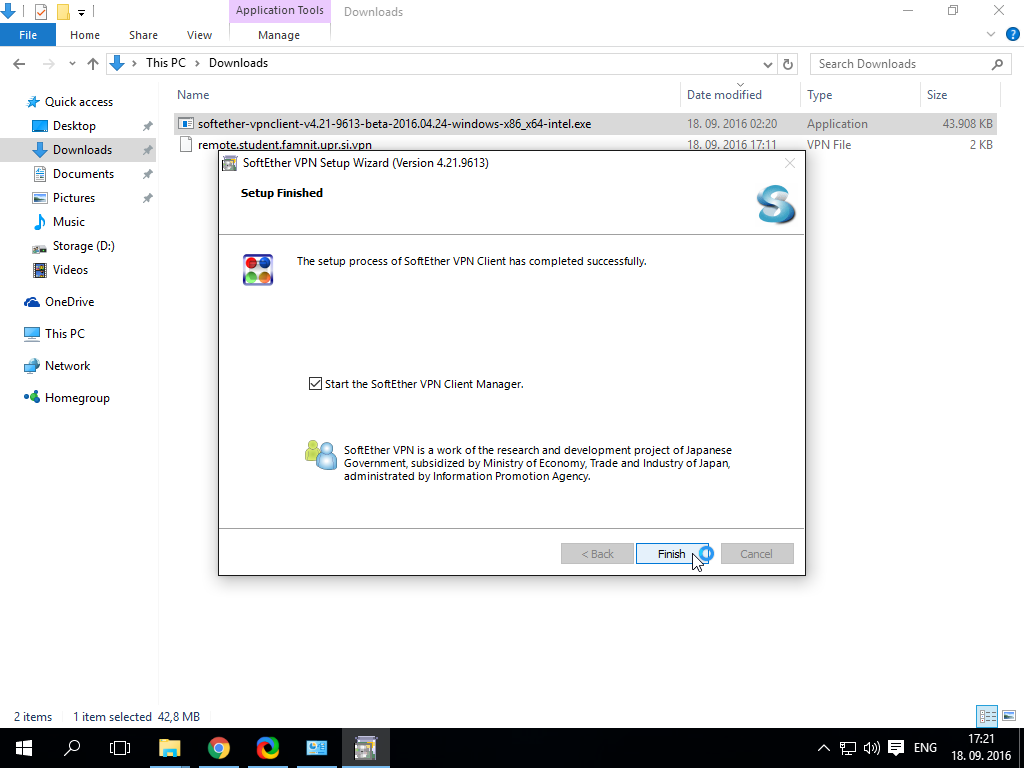Viewport: 1024px width, 768px height.
Task: Select the remote.student.famnit.upr.si.vpn file
Action: tap(585, 144)
